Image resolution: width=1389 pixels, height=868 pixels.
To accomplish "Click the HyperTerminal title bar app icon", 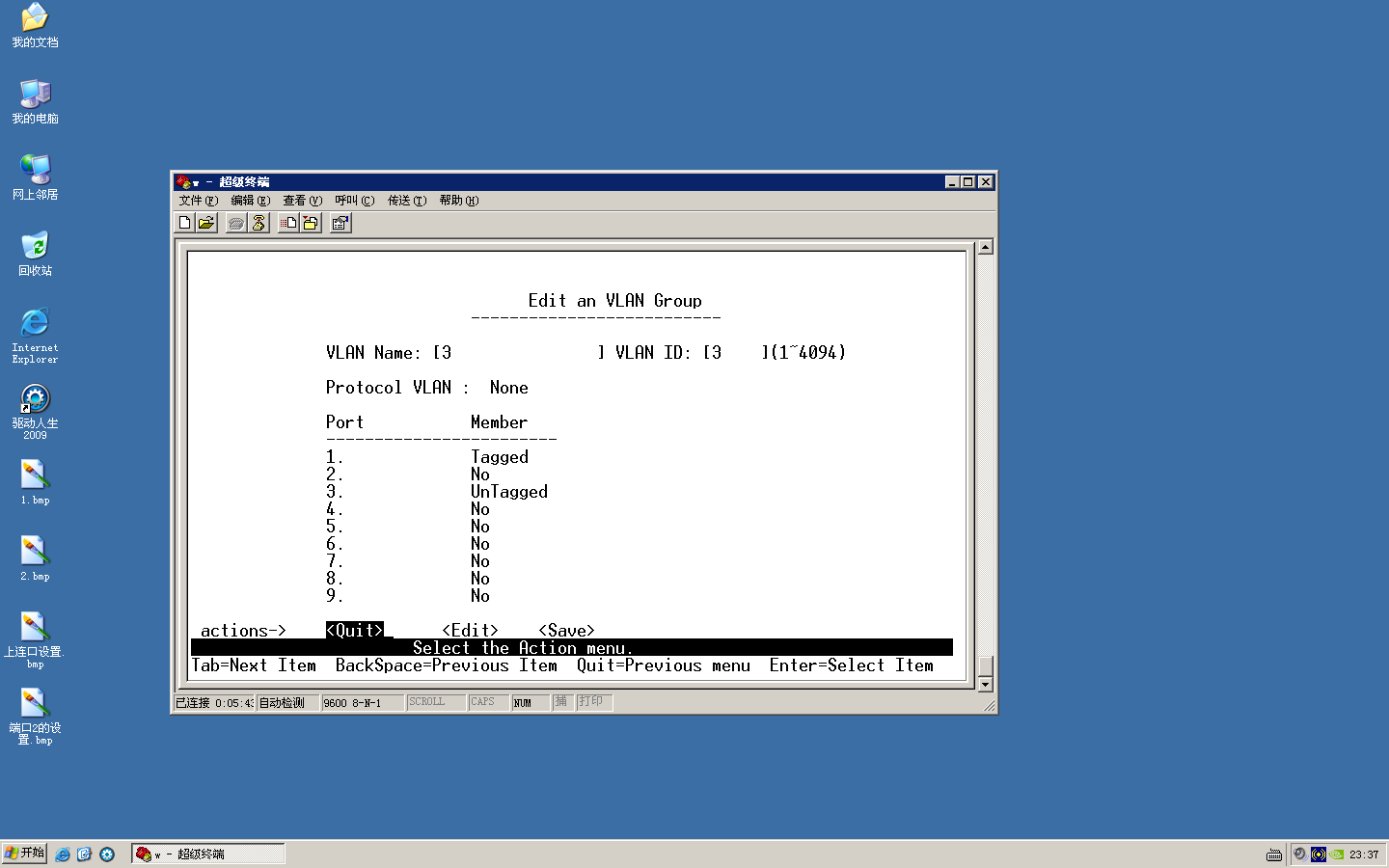I will tap(183, 181).
